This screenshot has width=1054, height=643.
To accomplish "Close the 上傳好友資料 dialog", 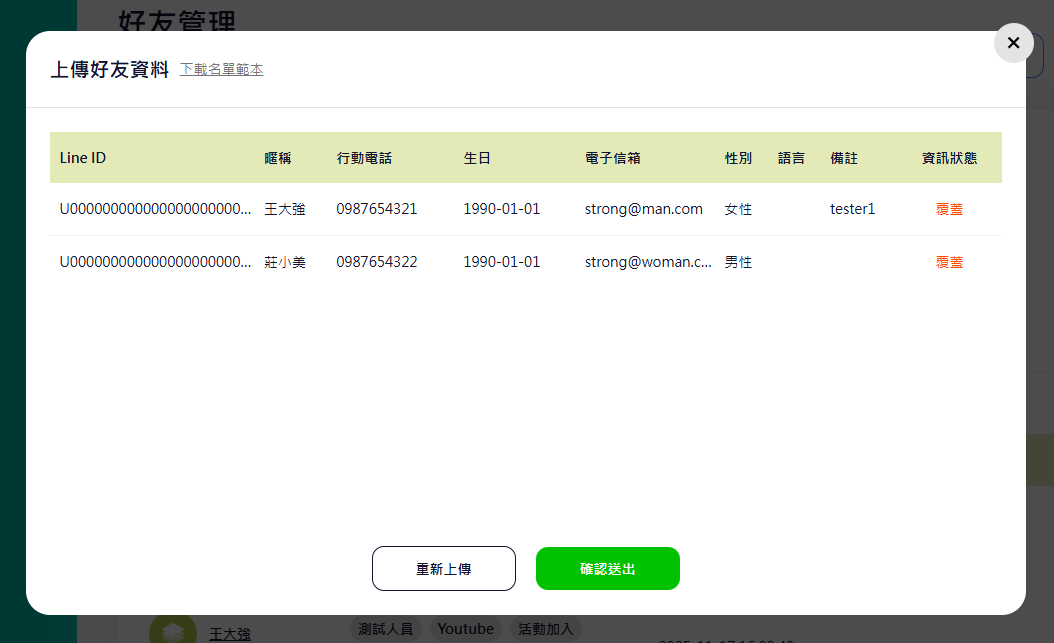I will tap(1013, 43).
